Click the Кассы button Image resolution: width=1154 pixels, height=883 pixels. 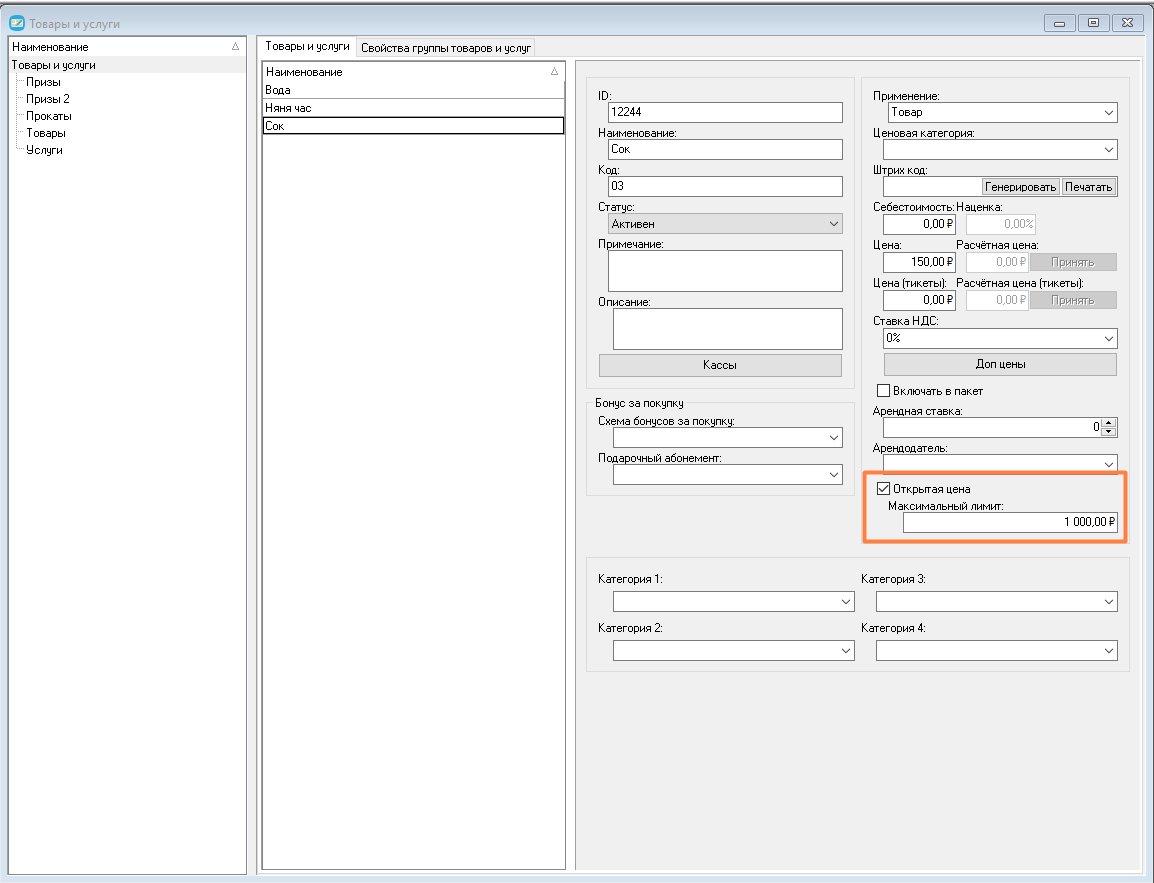pos(720,365)
